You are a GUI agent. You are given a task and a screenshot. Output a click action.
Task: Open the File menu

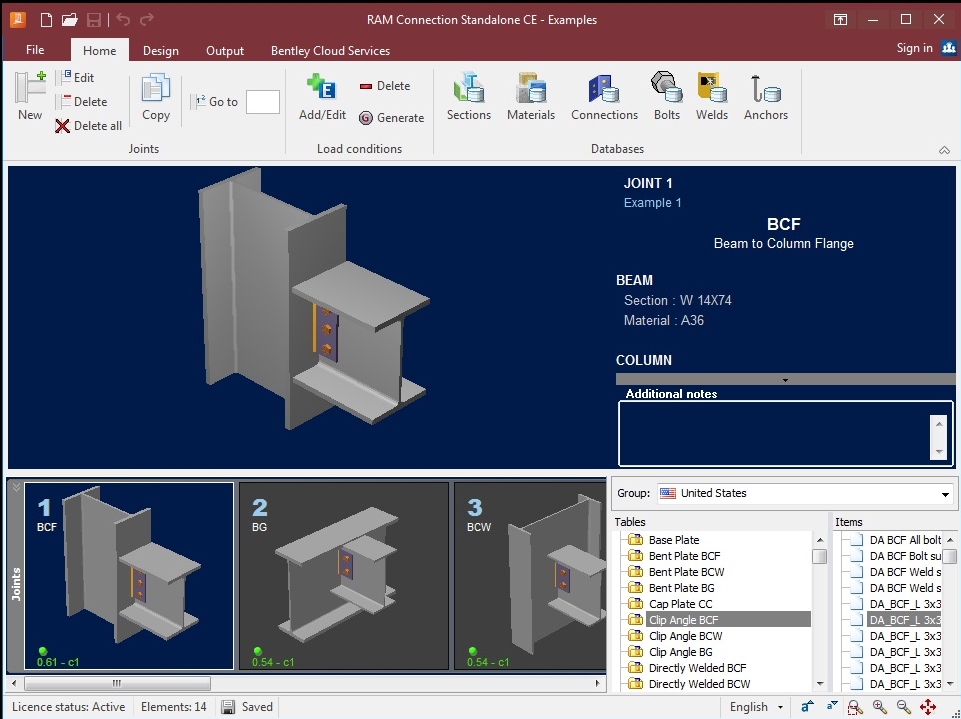(35, 50)
